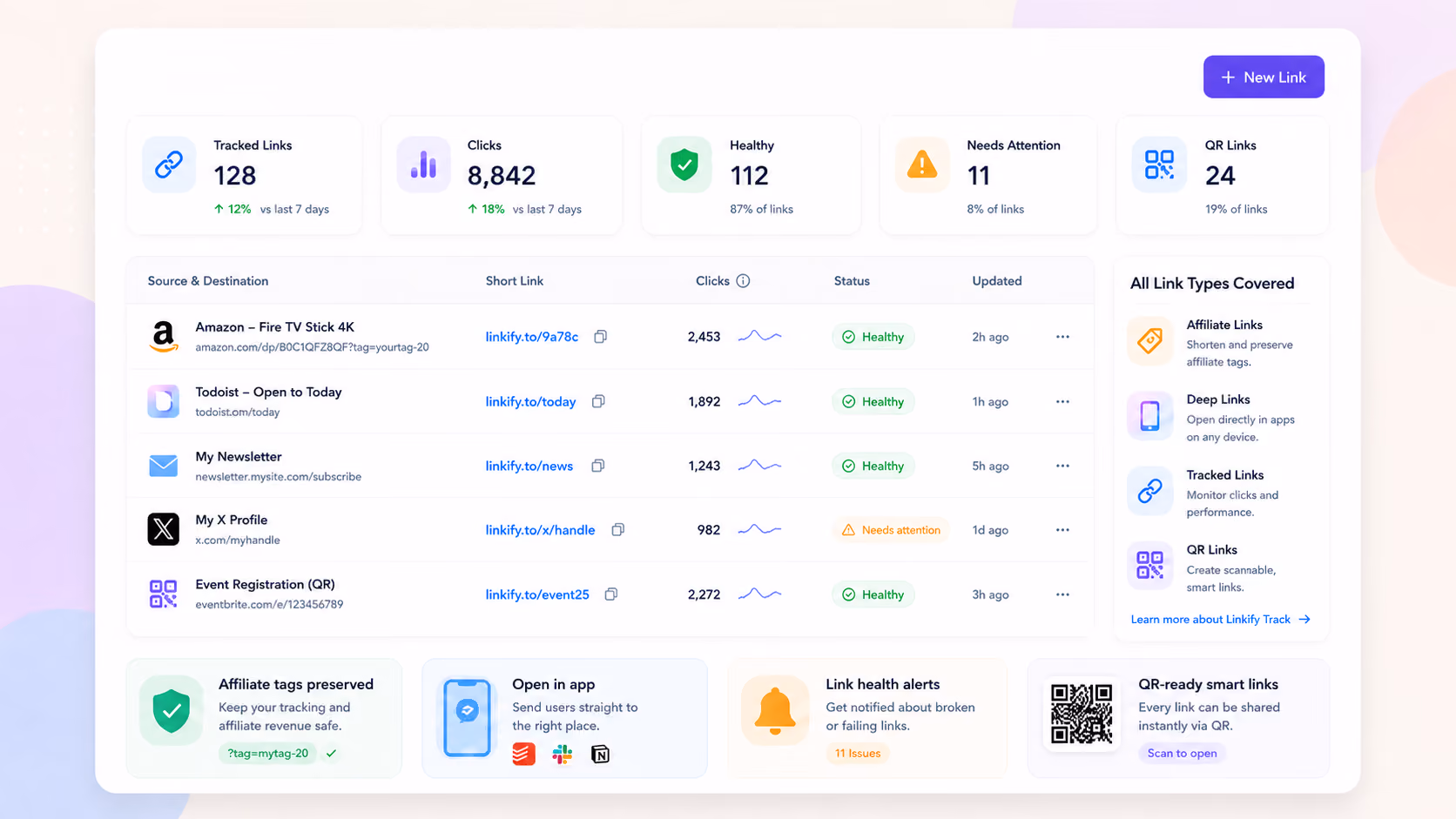Copy the linkify.to/today short link
Image resolution: width=1456 pixels, height=819 pixels.
598,401
